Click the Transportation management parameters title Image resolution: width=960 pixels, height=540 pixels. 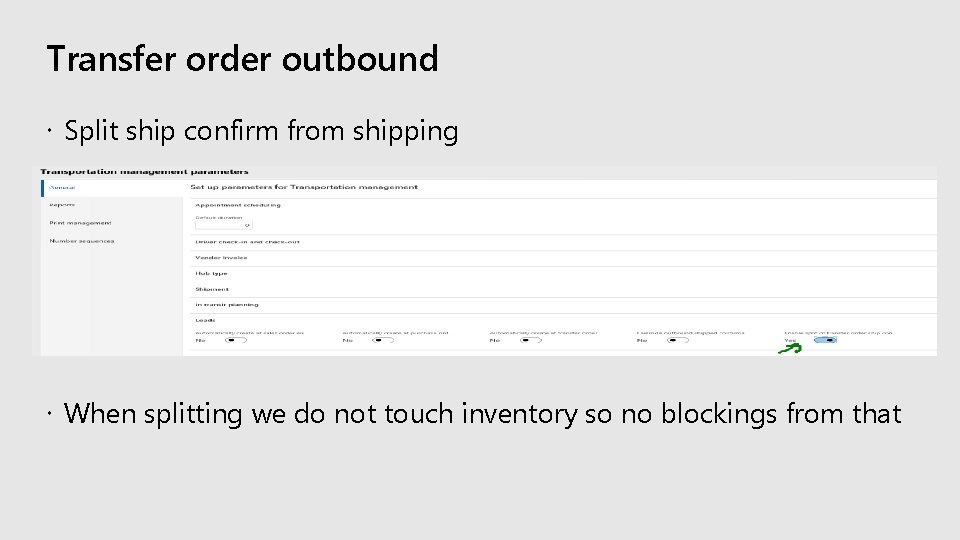pyautogui.click(x=144, y=172)
